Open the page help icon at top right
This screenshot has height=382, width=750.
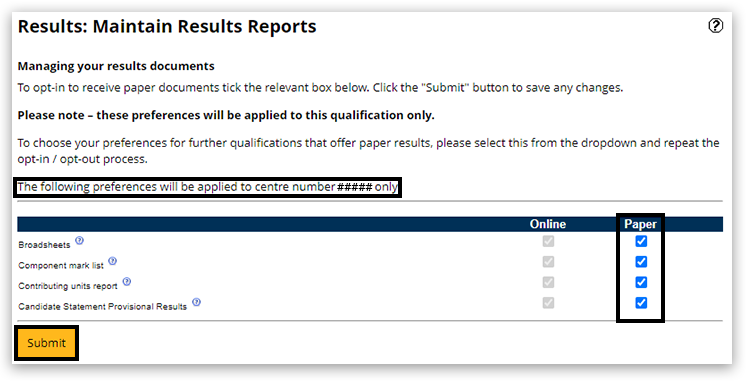(x=715, y=25)
